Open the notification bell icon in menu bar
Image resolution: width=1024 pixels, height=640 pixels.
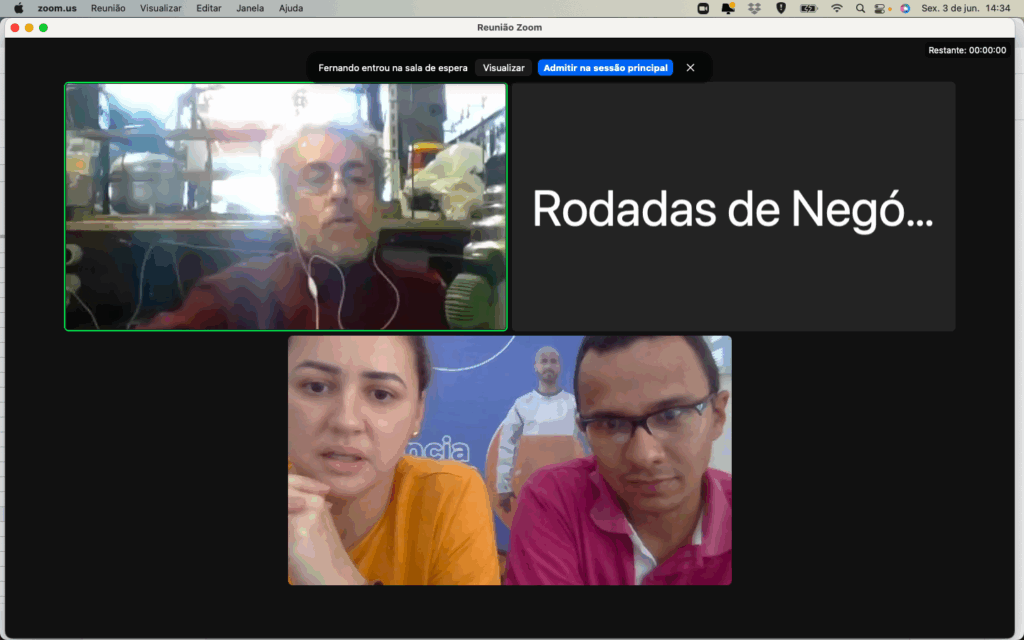729,8
